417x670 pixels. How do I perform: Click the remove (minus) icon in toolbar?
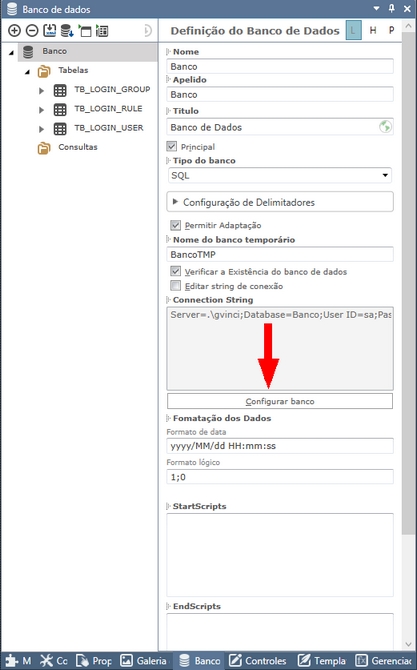coord(32,30)
